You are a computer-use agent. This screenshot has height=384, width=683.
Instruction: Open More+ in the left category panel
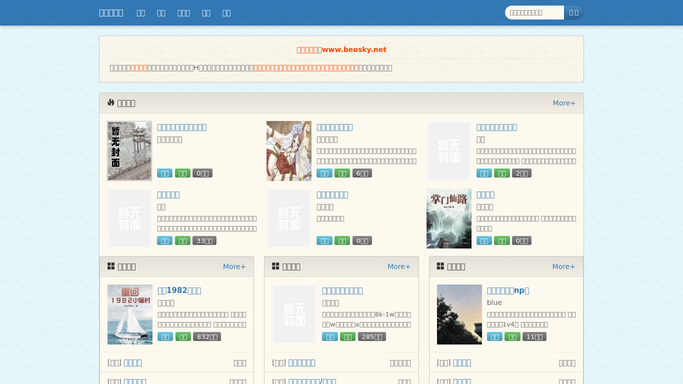pyautogui.click(x=234, y=266)
